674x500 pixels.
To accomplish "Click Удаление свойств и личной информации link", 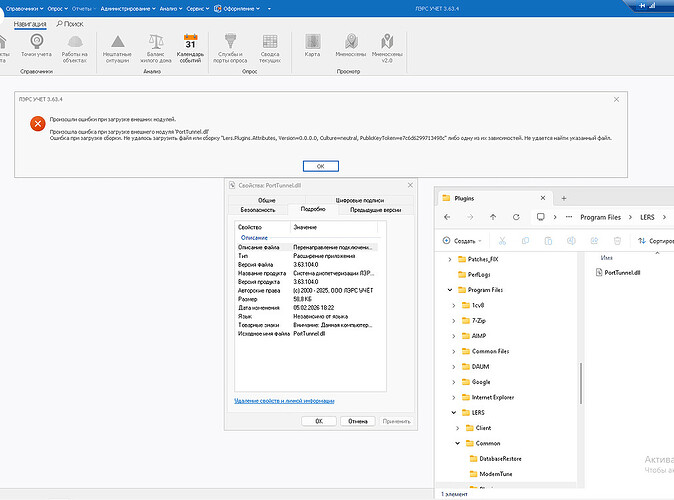I will pyautogui.click(x=285, y=400).
